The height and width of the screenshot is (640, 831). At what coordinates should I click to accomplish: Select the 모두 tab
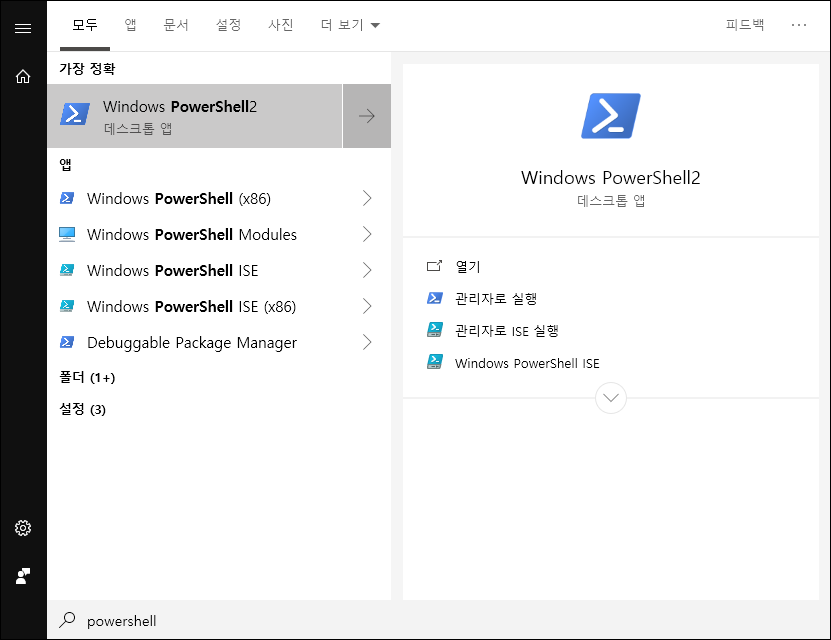click(x=85, y=25)
